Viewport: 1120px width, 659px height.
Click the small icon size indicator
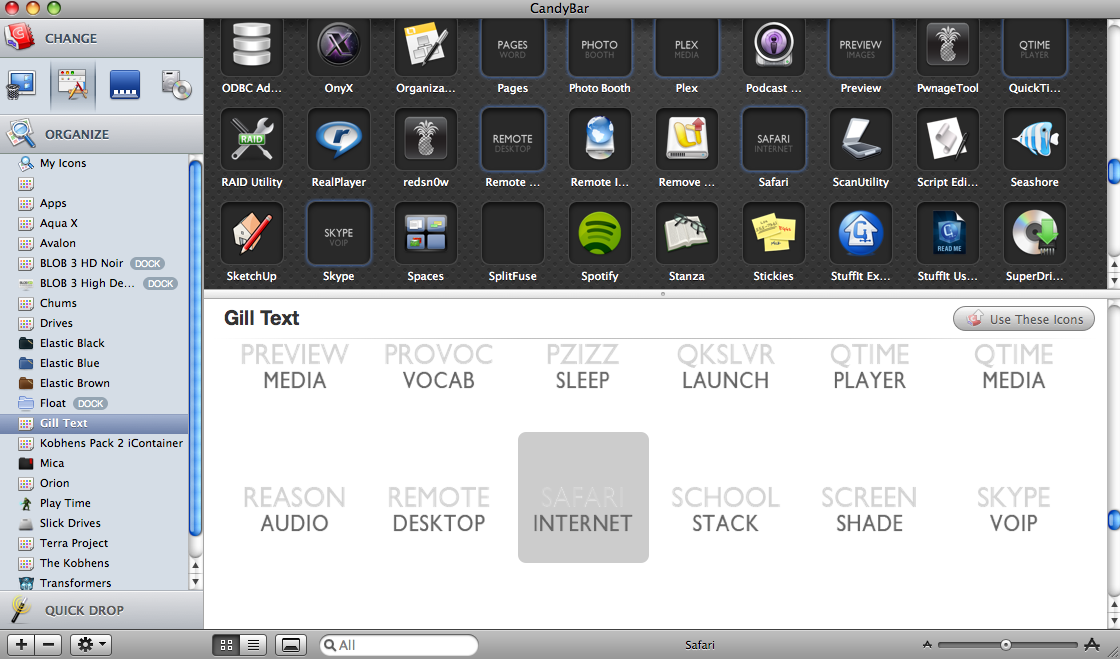[x=927, y=645]
